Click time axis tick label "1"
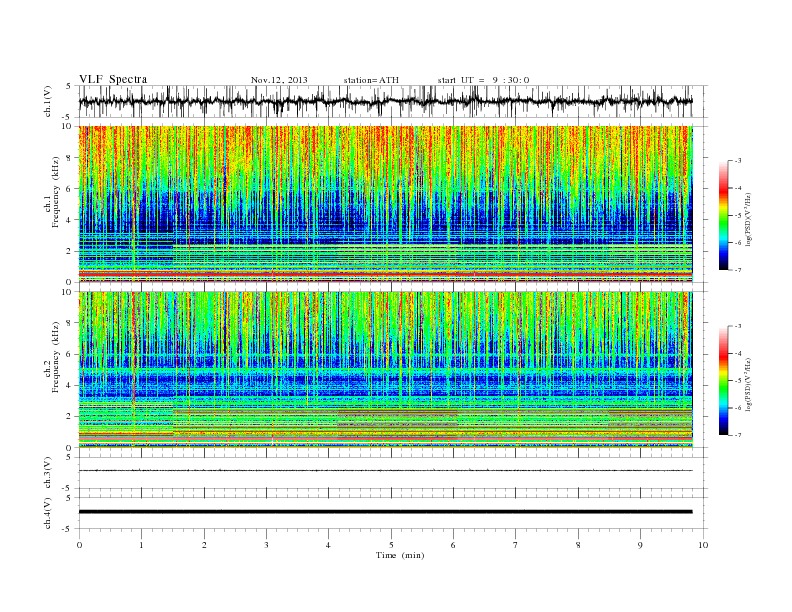 [142, 545]
